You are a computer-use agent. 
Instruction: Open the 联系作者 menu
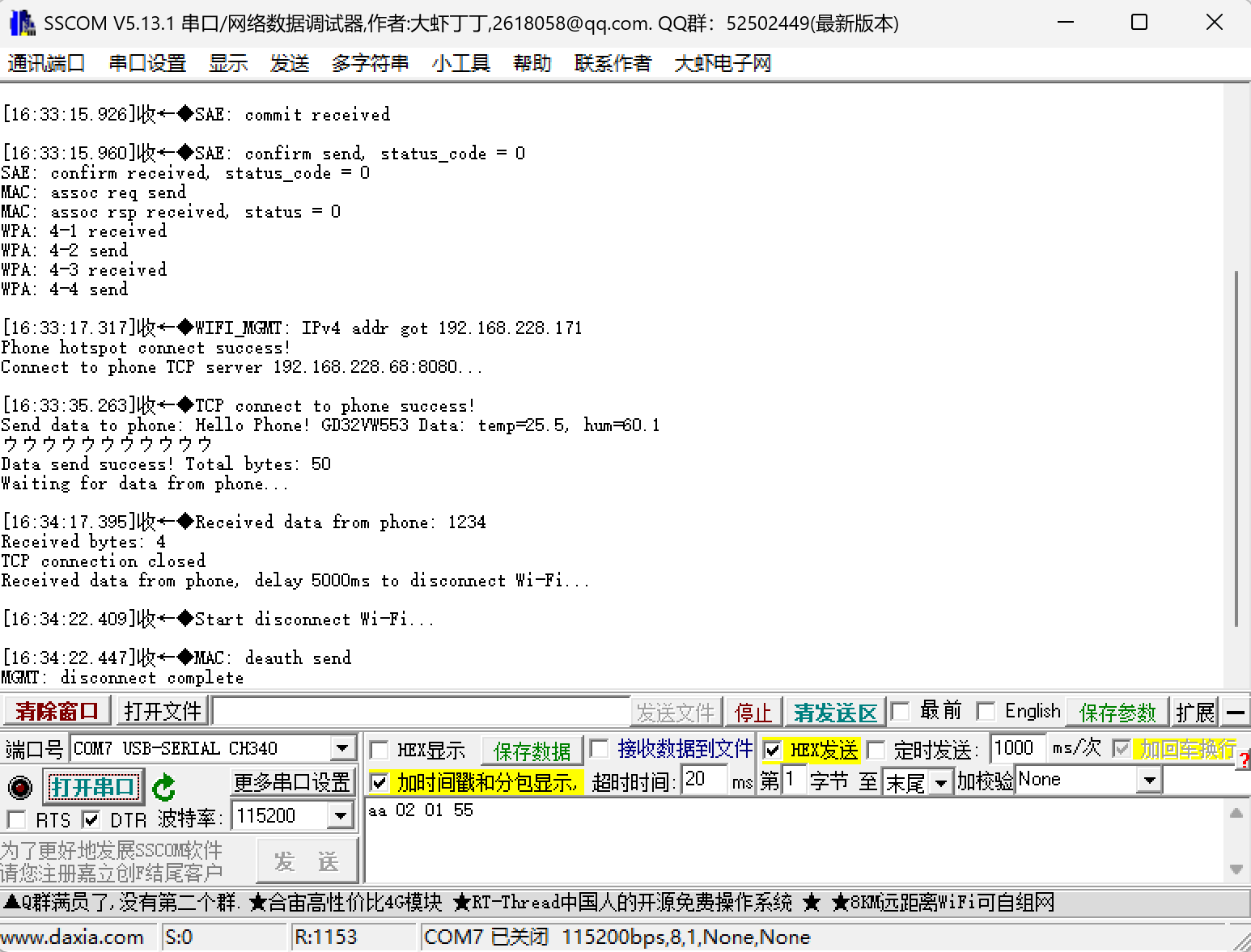(613, 63)
